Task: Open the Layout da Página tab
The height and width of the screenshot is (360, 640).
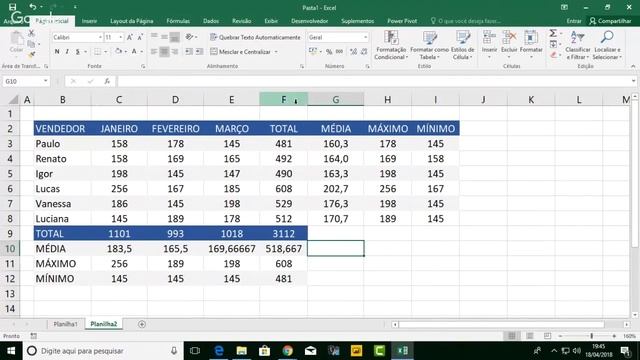Action: (131, 21)
